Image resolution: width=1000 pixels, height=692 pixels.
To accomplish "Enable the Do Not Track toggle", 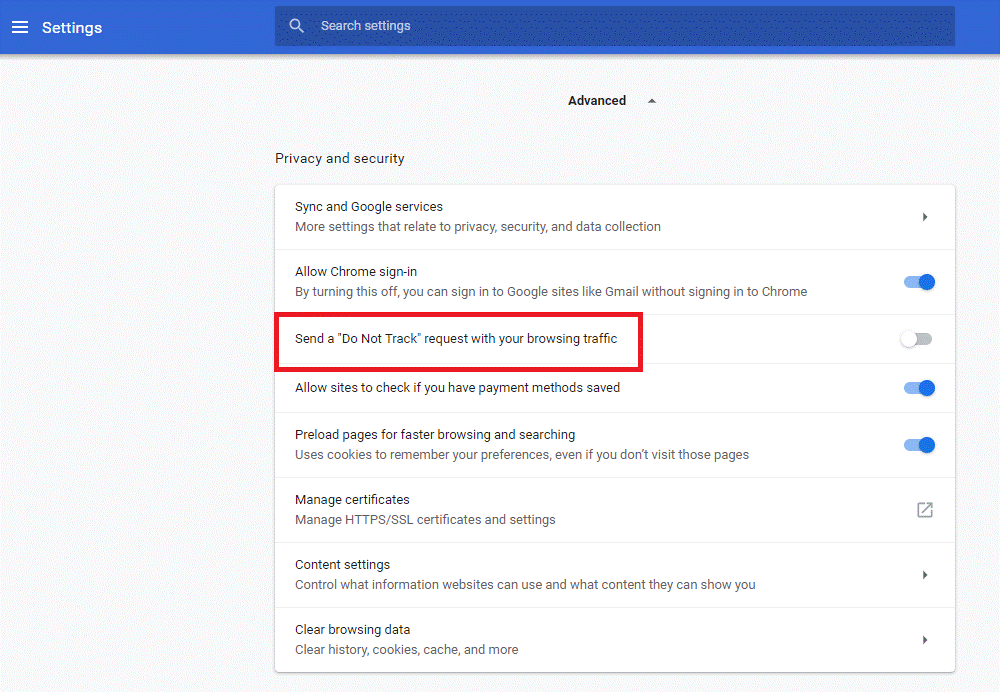I will point(916,339).
